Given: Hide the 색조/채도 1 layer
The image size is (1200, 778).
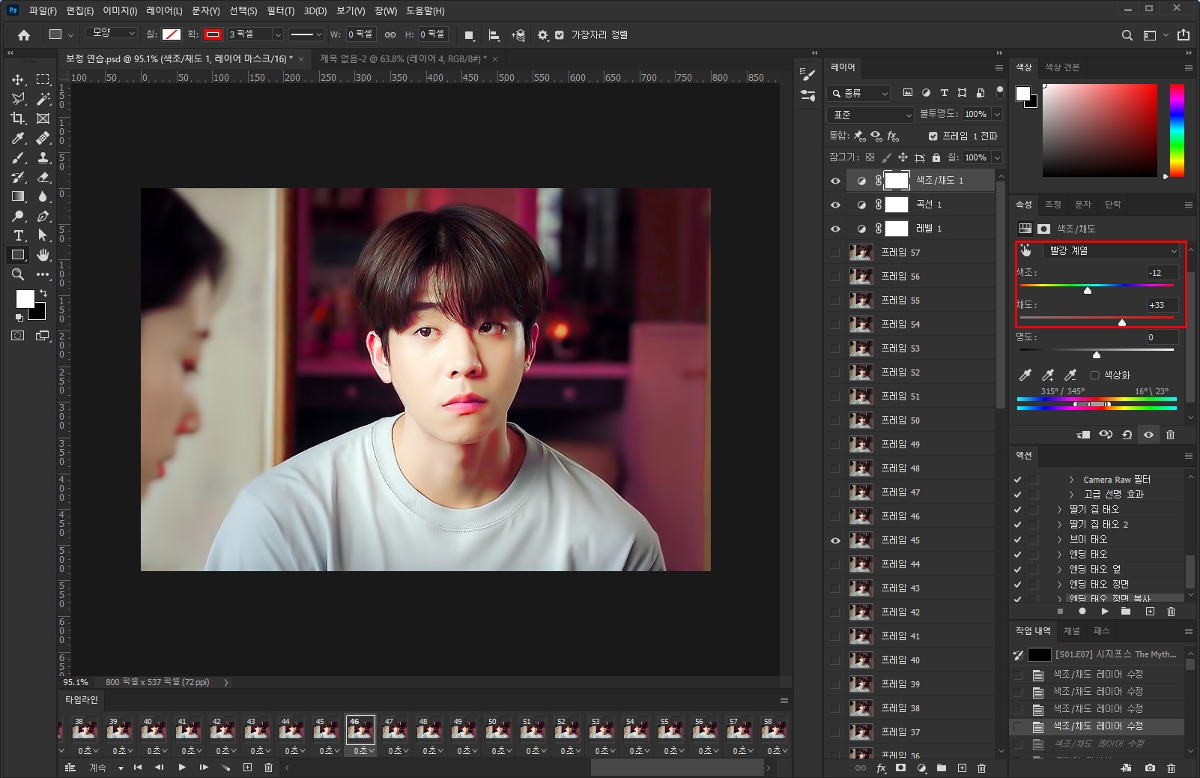Looking at the screenshot, I should coord(836,181).
